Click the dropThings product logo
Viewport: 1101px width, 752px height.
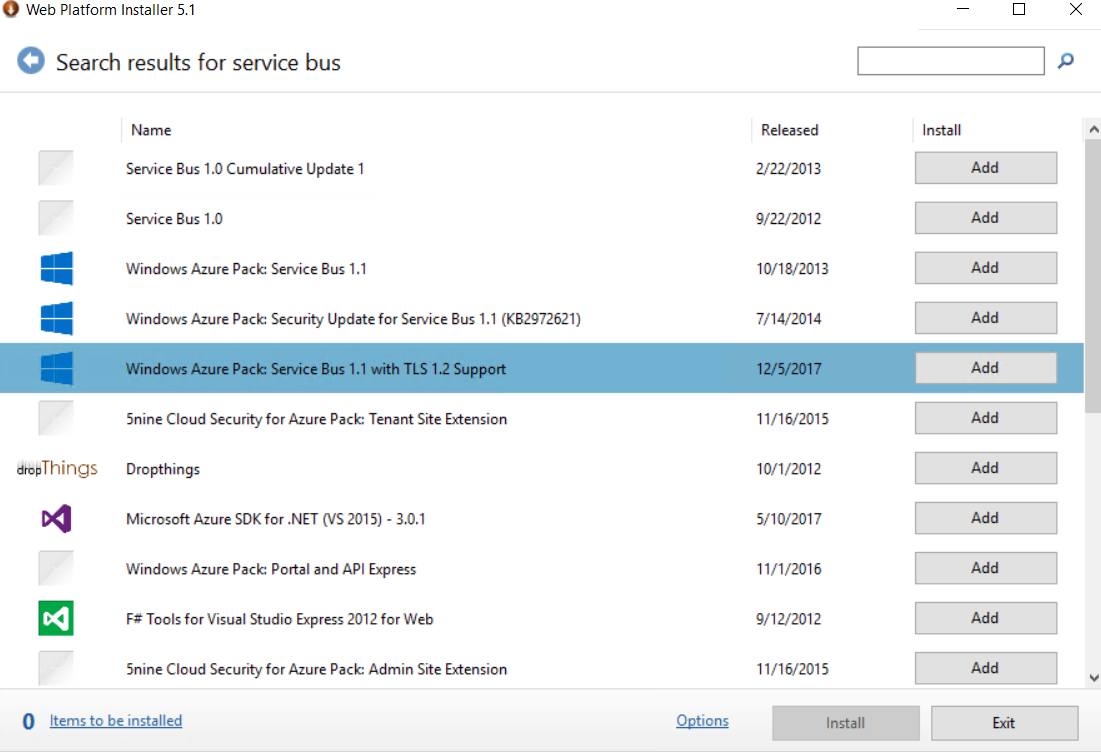click(x=56, y=468)
